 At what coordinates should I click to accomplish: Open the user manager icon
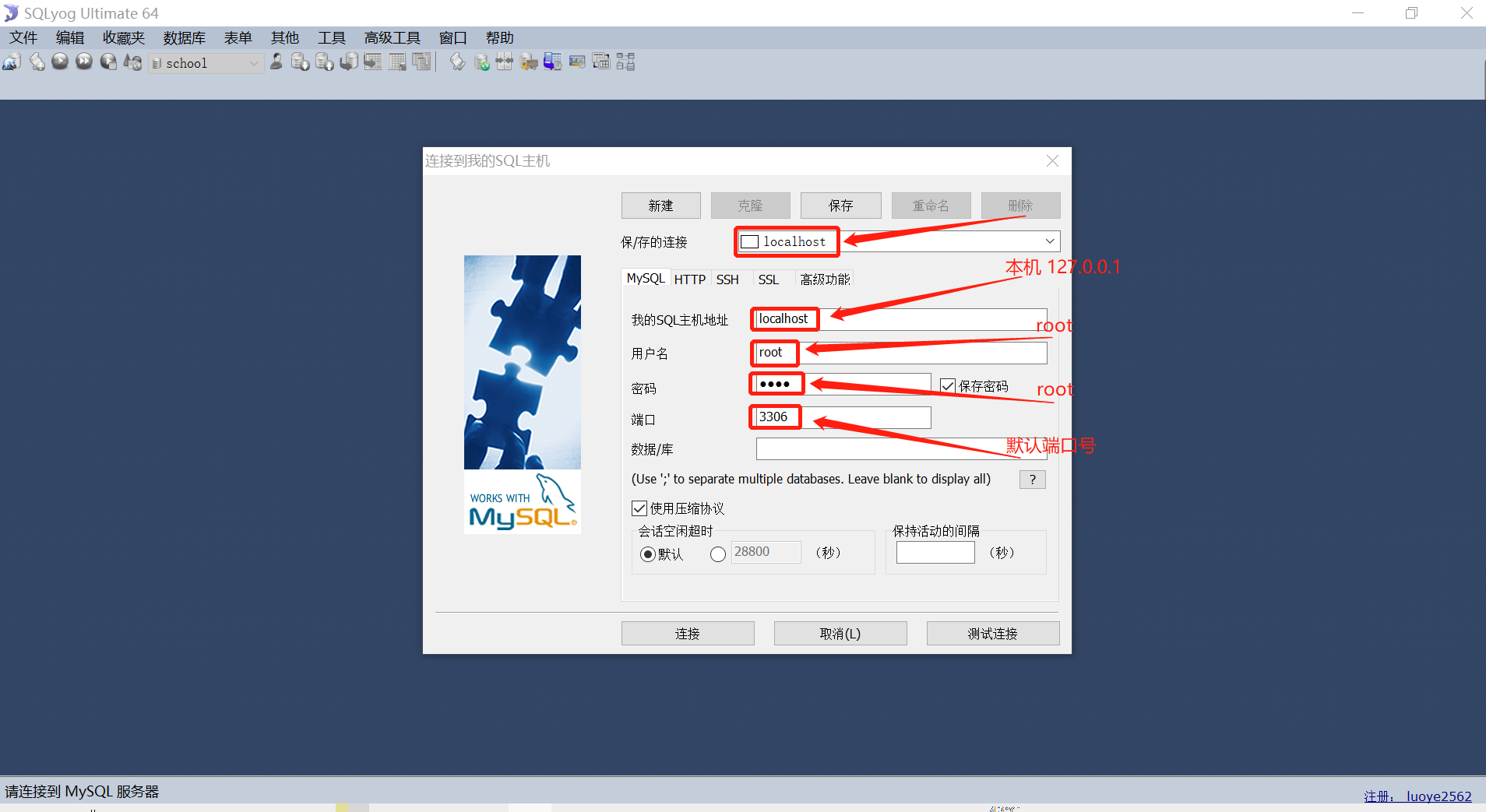[x=276, y=62]
